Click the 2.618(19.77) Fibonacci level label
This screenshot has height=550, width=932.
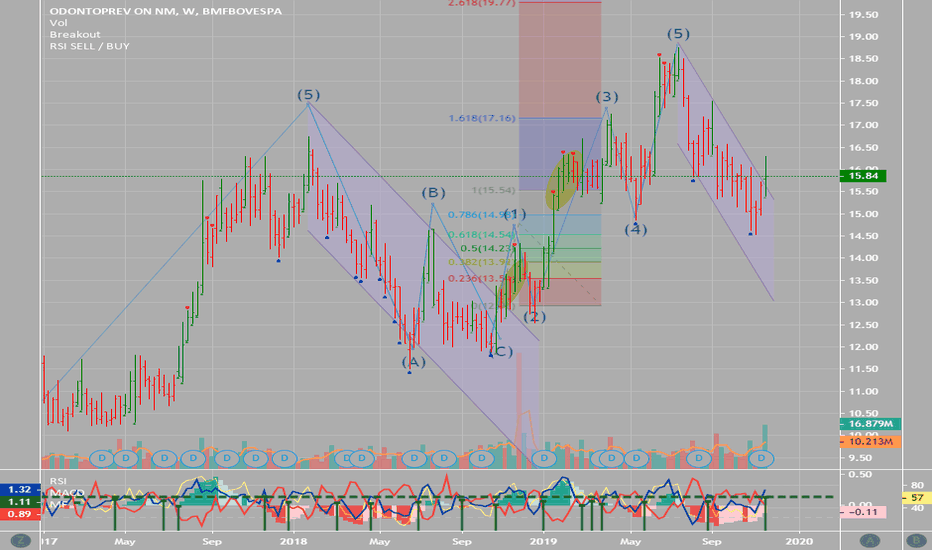482,3
